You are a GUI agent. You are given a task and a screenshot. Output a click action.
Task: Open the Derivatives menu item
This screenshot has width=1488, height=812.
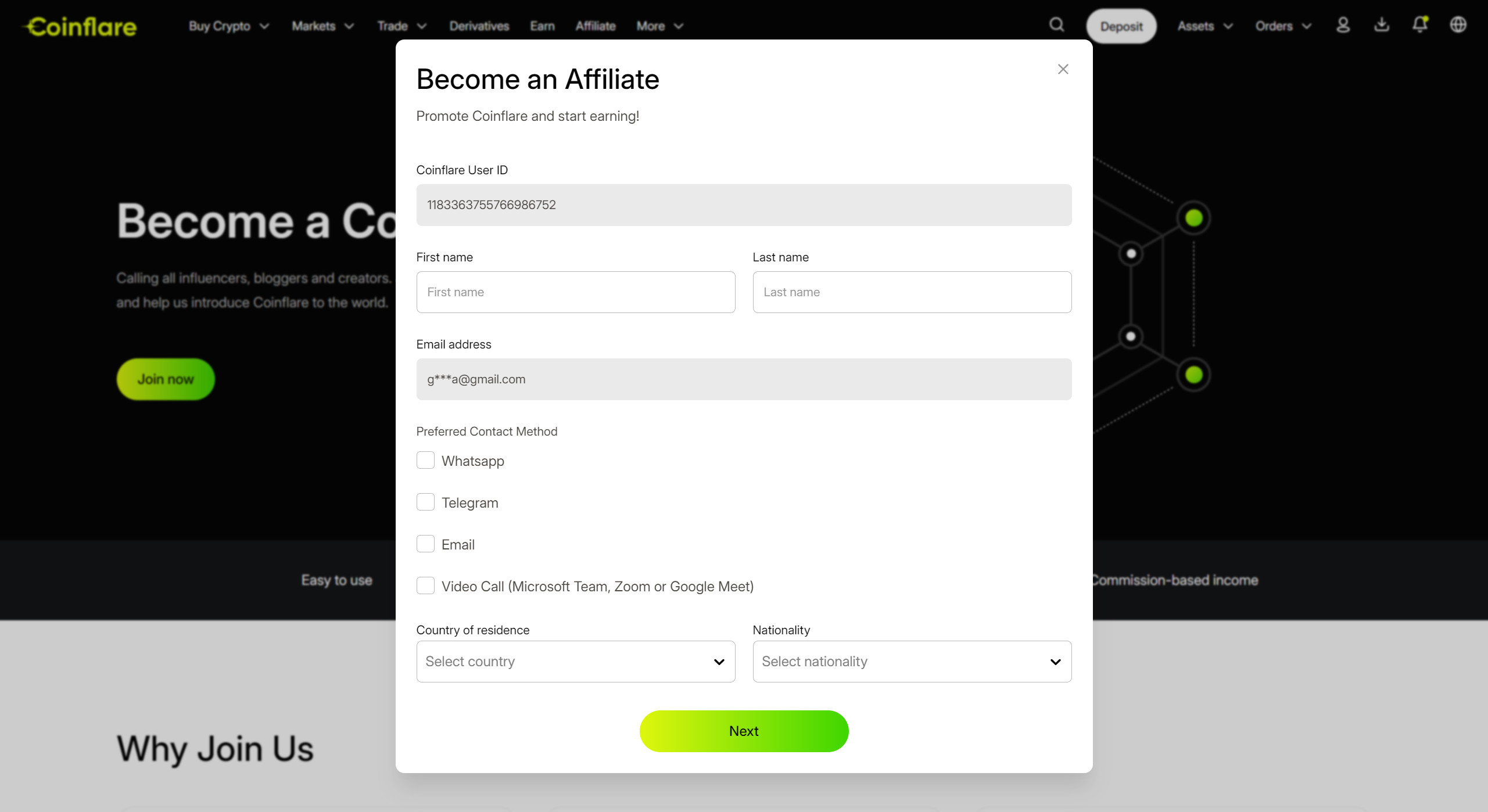[x=479, y=26]
